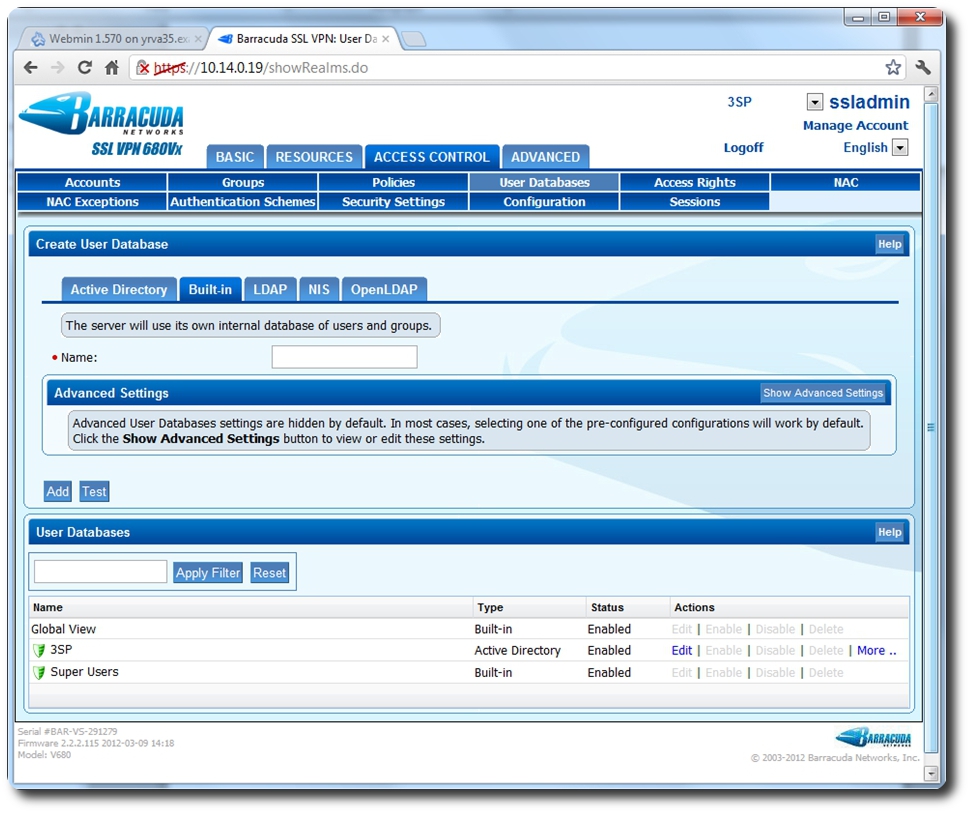
Task: Click the 3SP link in the header
Action: point(739,102)
